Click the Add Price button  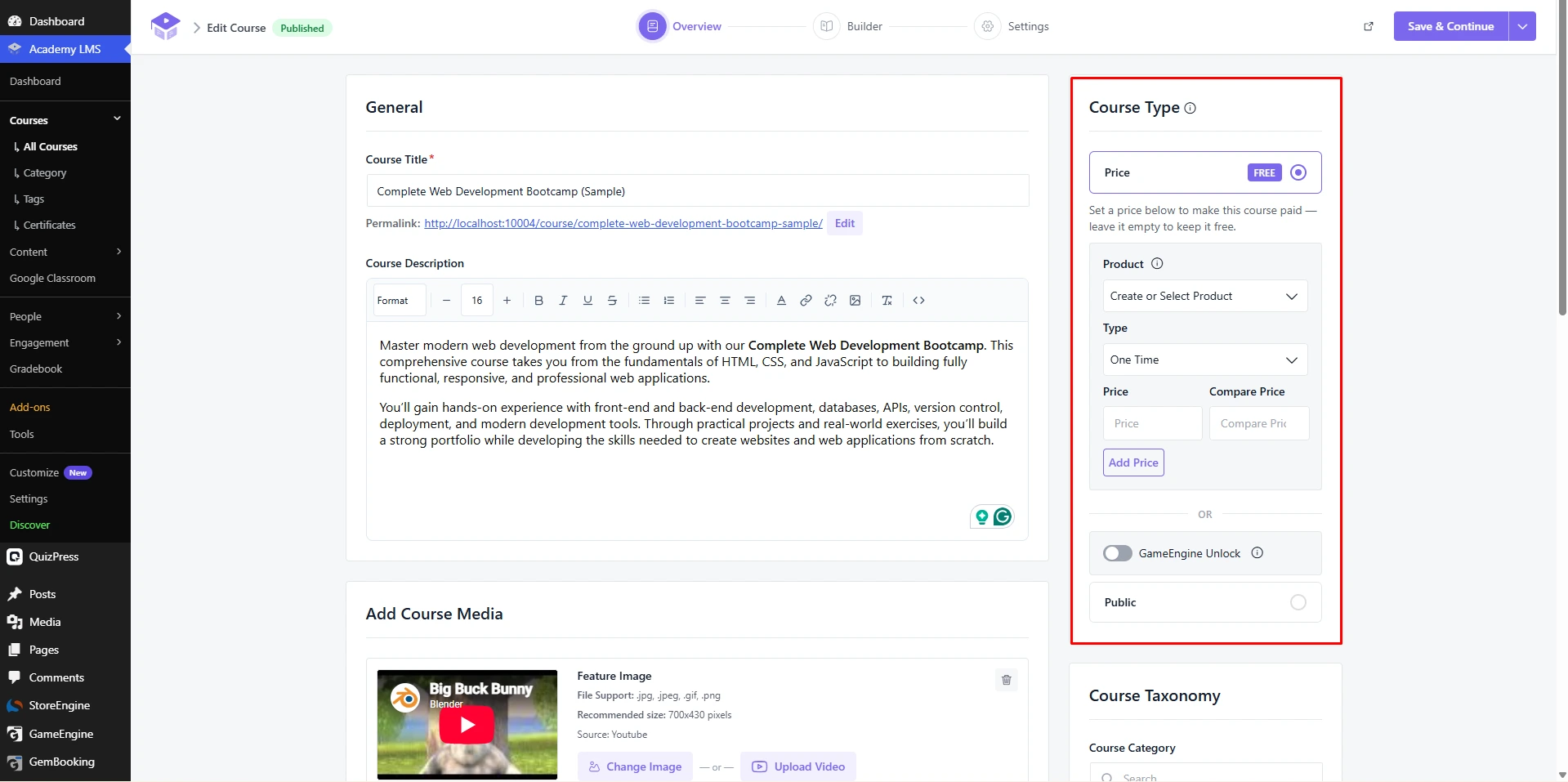tap(1133, 462)
